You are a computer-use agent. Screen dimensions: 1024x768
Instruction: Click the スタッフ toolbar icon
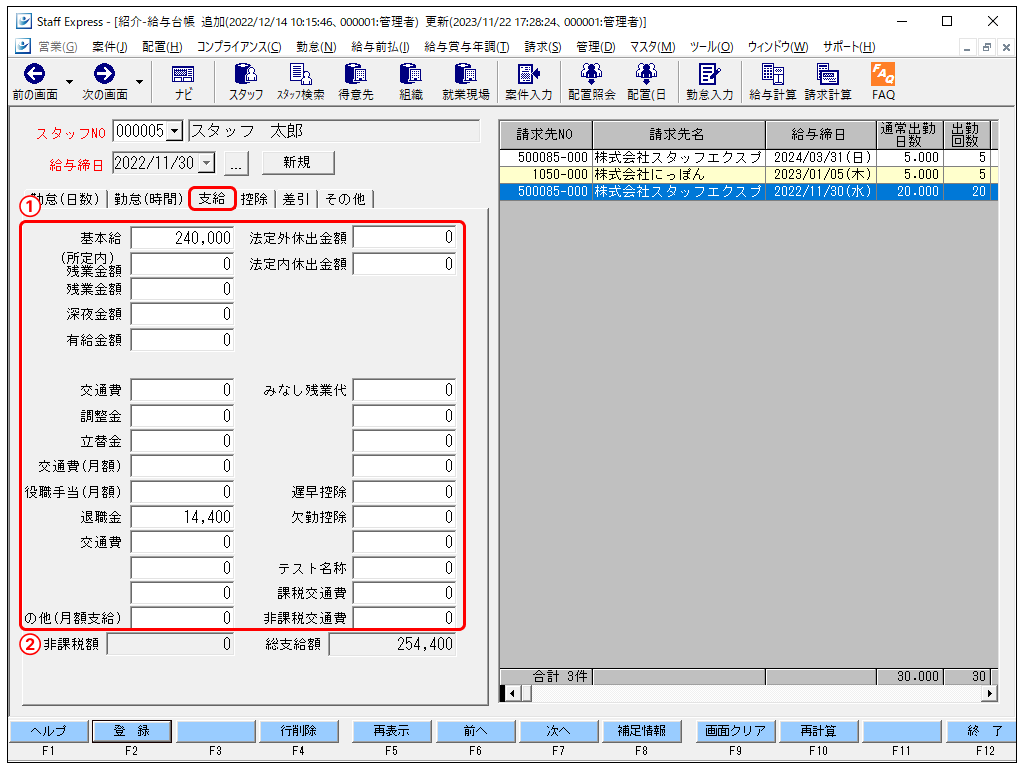[246, 81]
